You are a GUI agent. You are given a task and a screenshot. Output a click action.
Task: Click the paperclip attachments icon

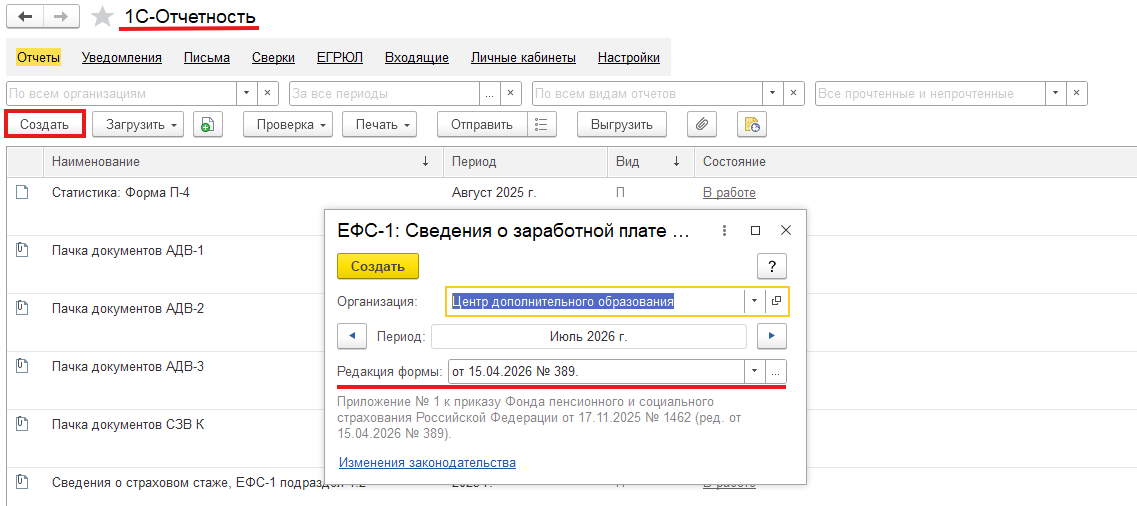(701, 125)
